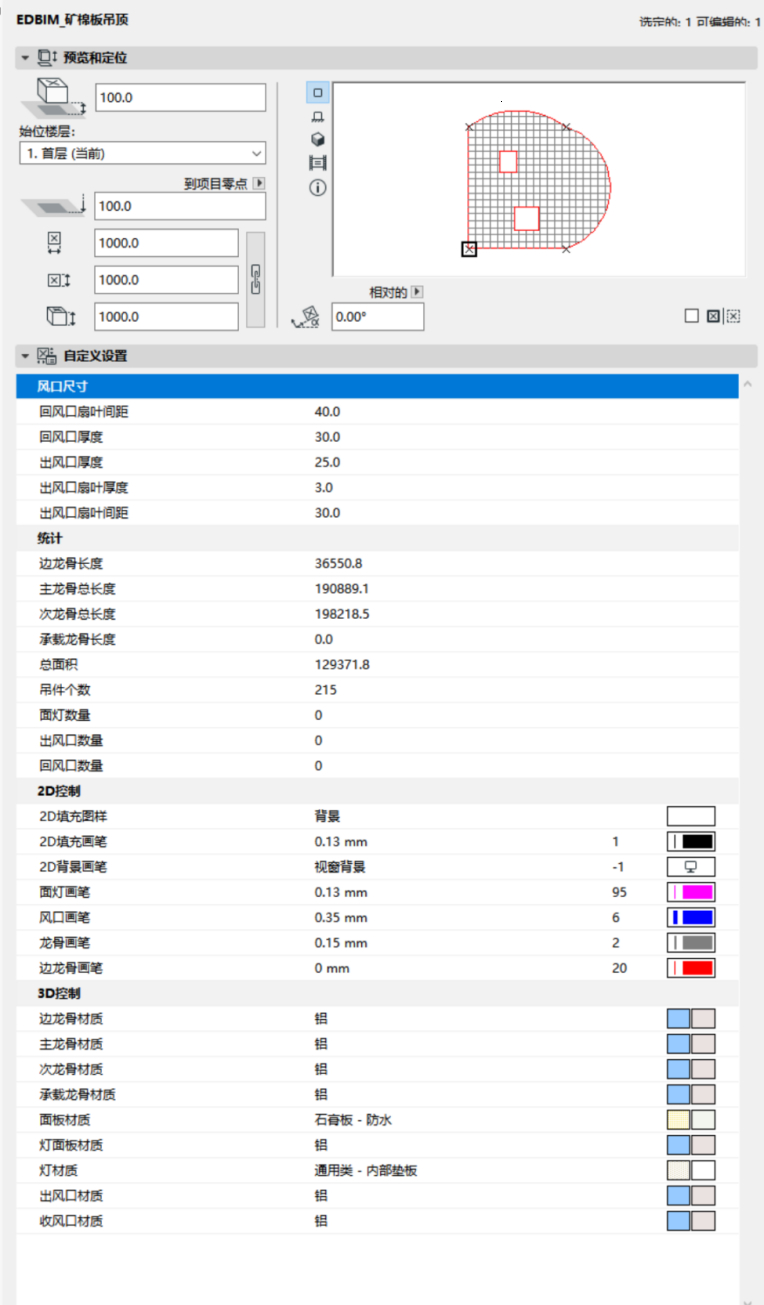This screenshot has height=1305, width=764.
Task: Open the 到项目零点 reference flyout arrow
Action: 259,183
